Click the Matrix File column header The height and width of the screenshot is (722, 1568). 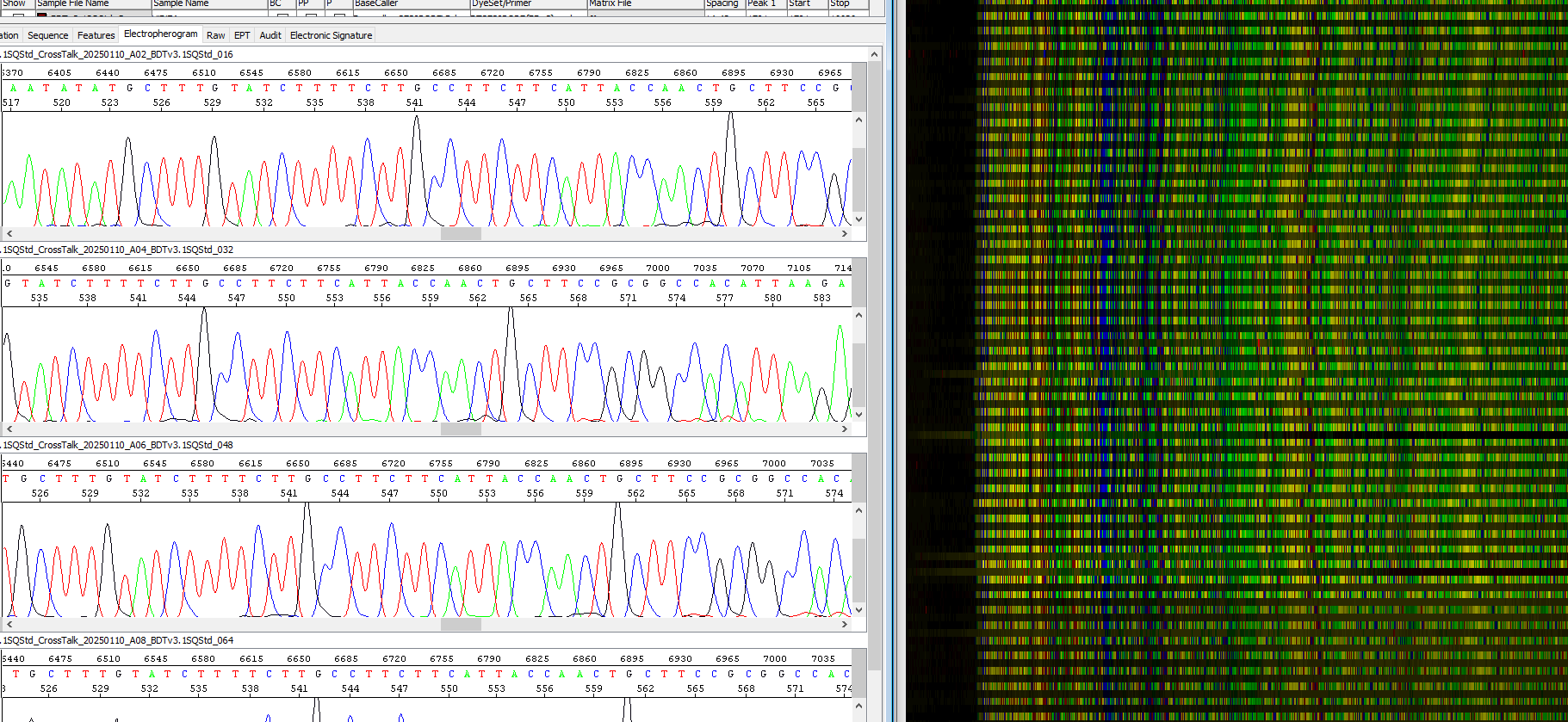coord(645,4)
